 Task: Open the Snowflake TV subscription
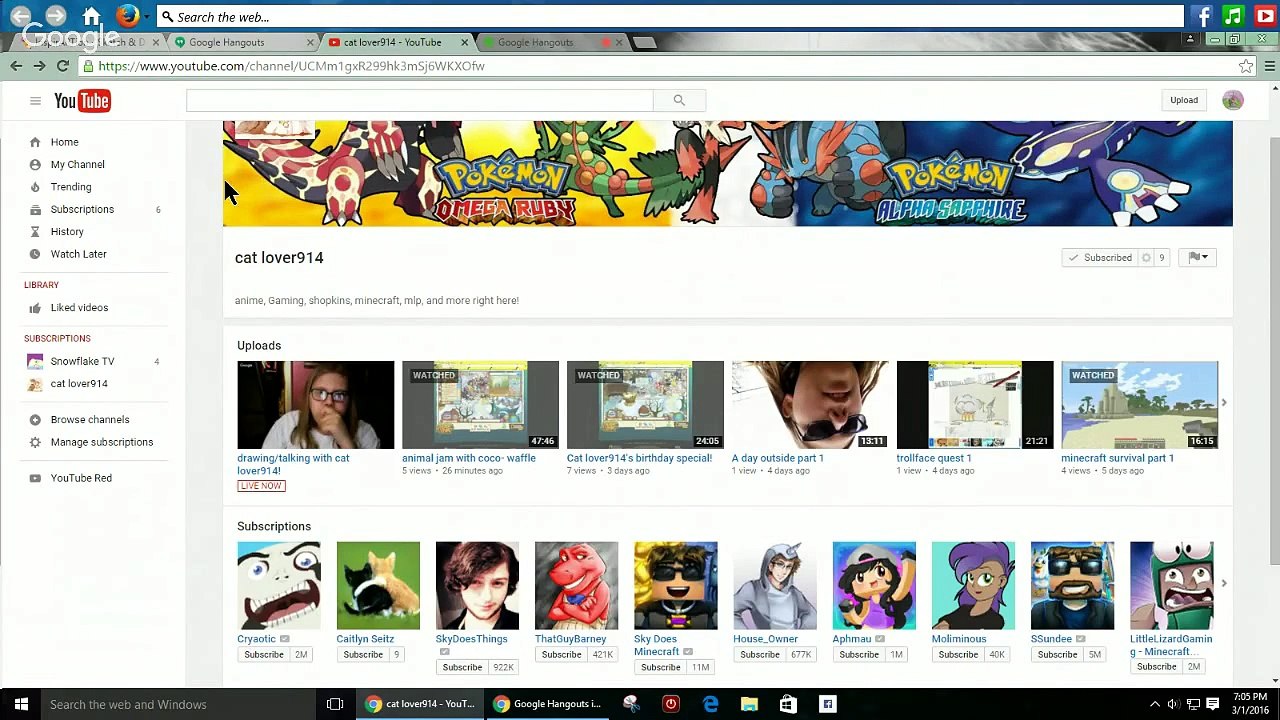(82, 361)
